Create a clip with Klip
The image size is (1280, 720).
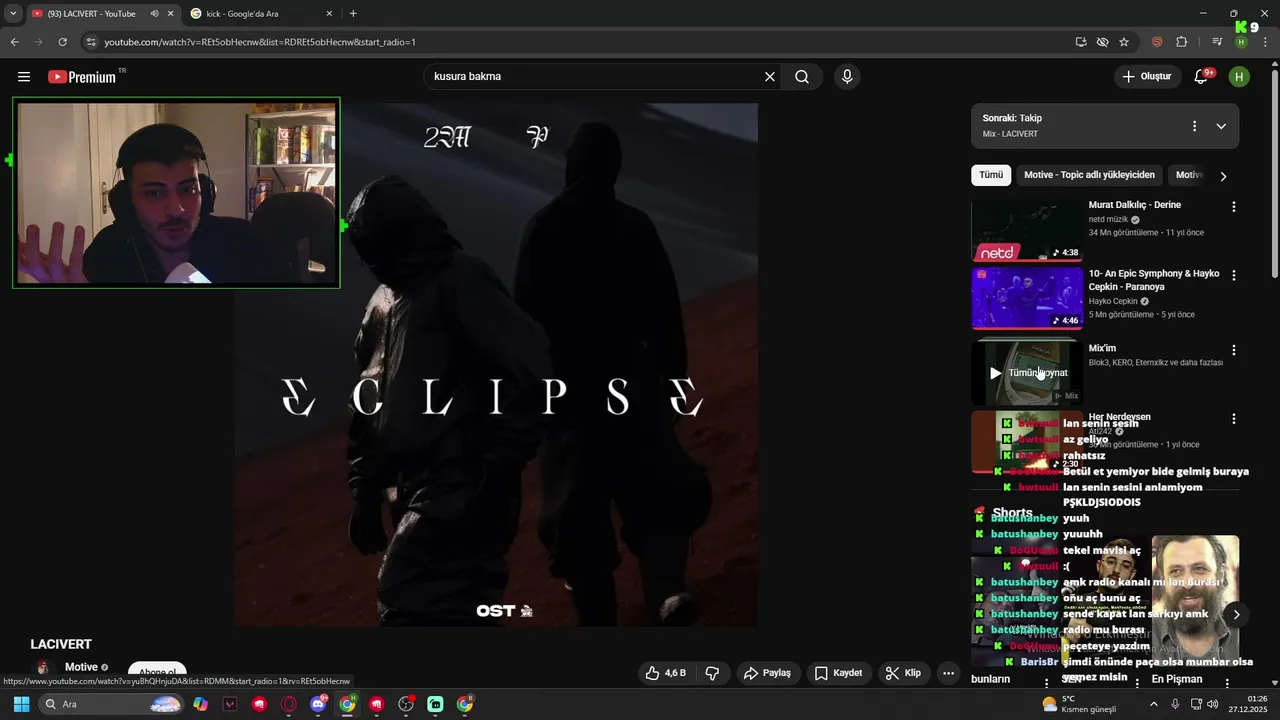(x=904, y=673)
